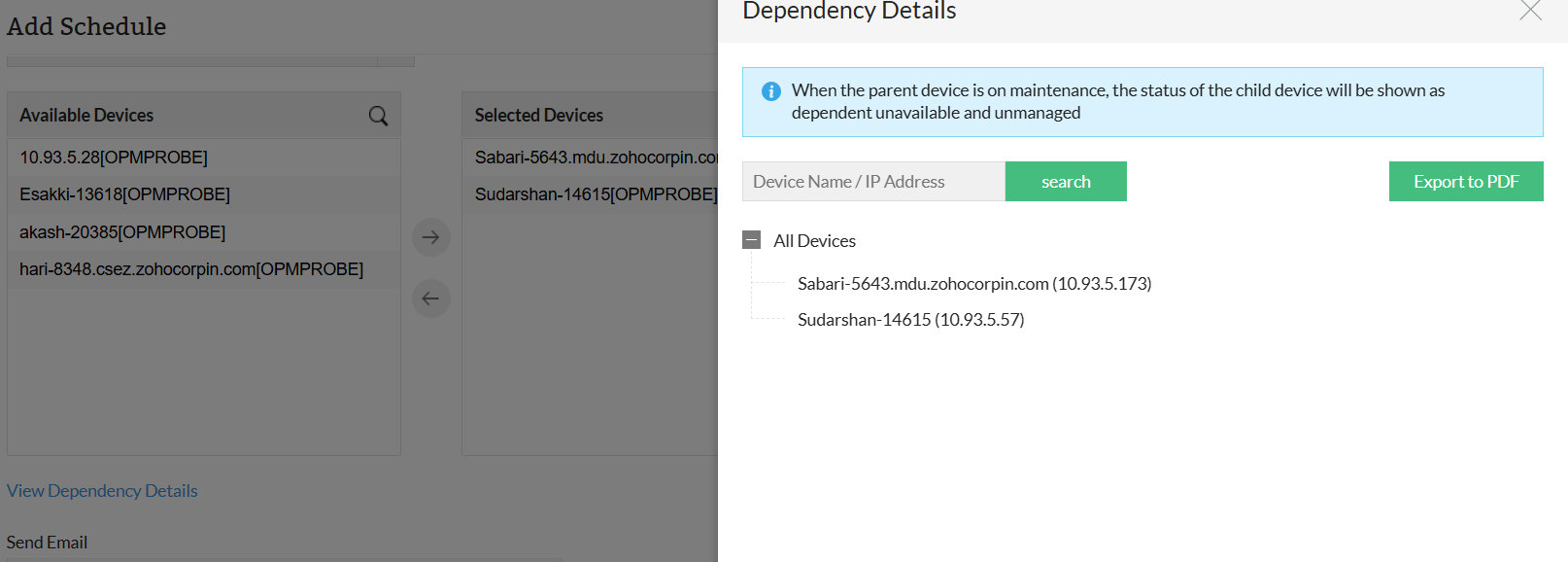Focus the Device Name / IP Address field
The width and height of the screenshot is (1568, 562).
[x=873, y=182]
